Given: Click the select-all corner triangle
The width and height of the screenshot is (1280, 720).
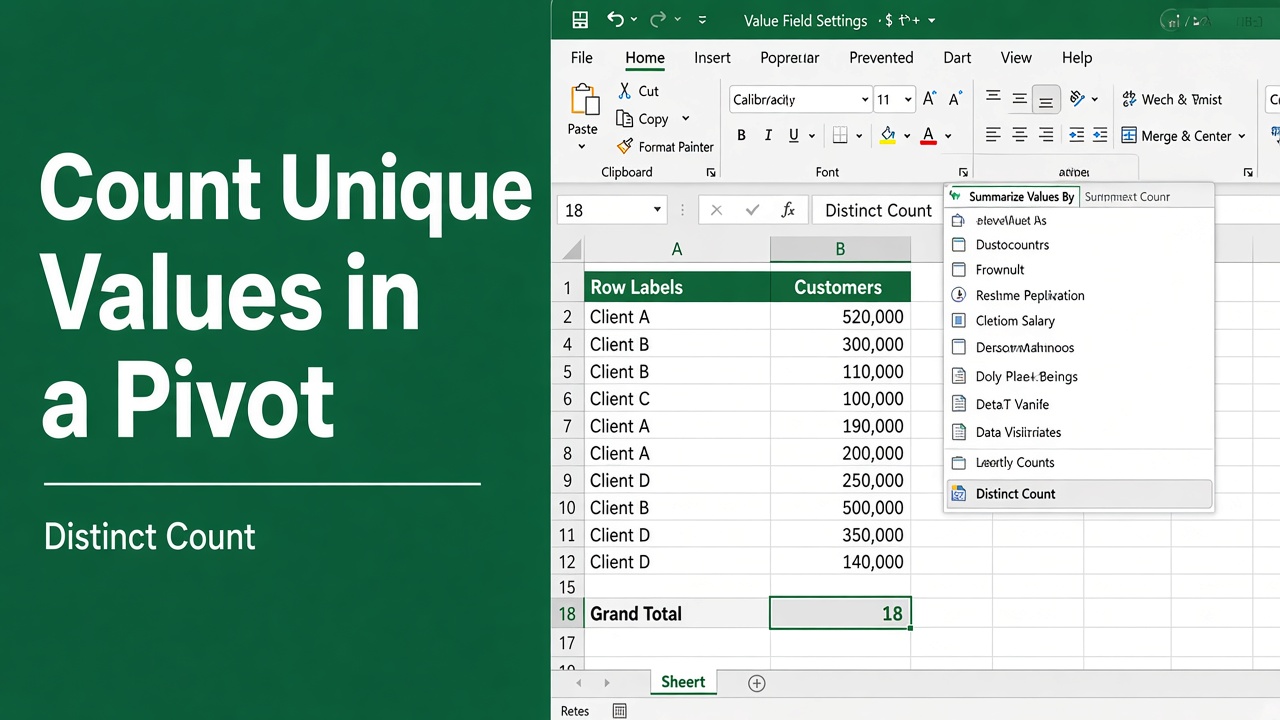Looking at the screenshot, I should coord(571,249).
